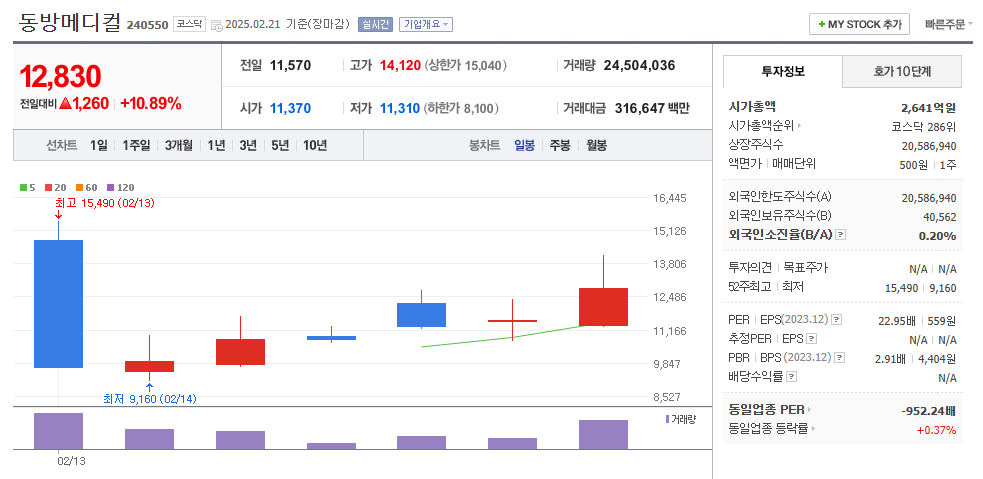Switch to the 호가10단계 tab
Viewport: 983px width, 479px height.
point(902,71)
